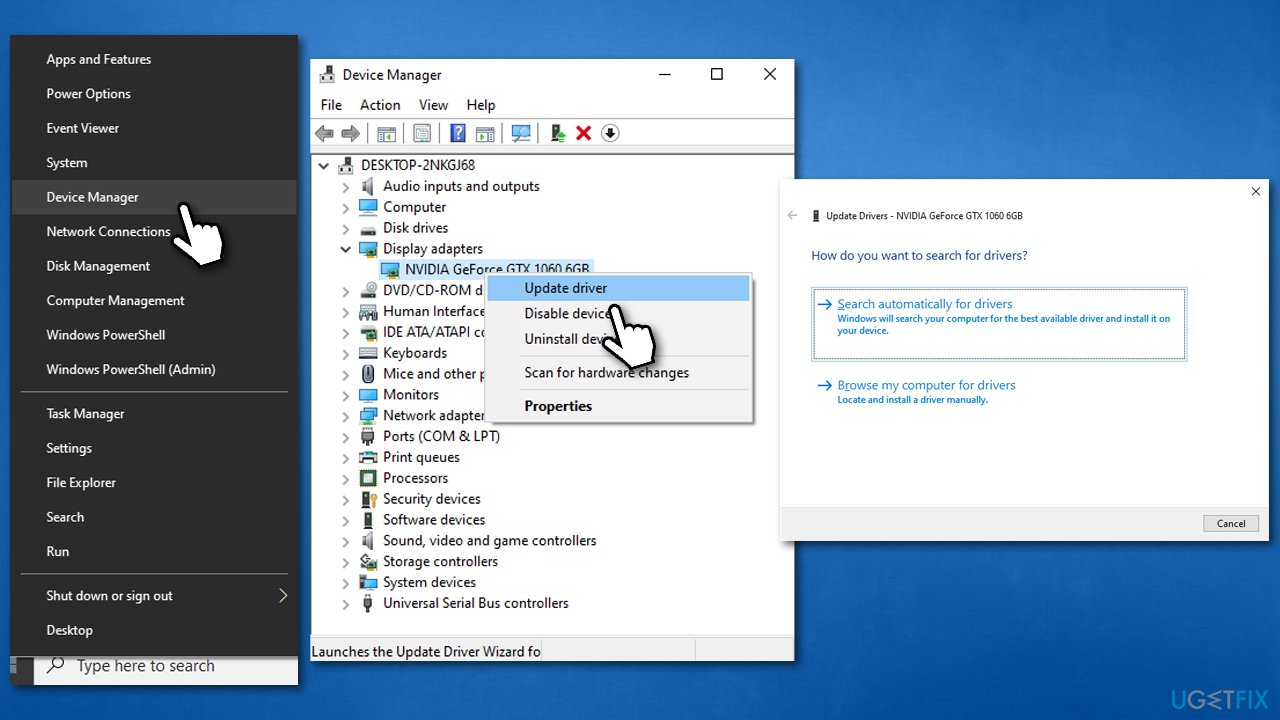This screenshot has height=720, width=1280.
Task: Click Search automatically for drivers
Action: (925, 304)
